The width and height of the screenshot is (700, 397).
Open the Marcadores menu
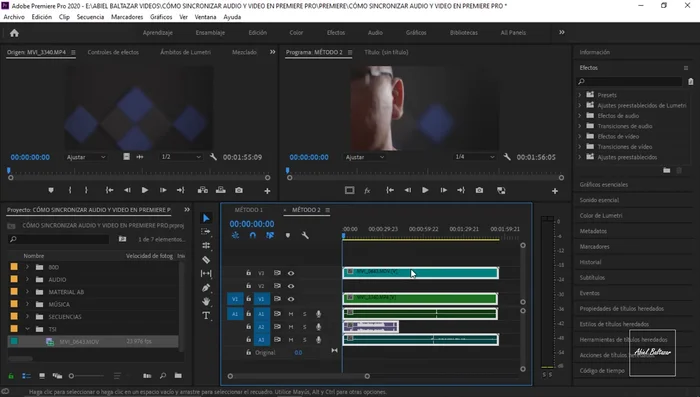tap(127, 17)
